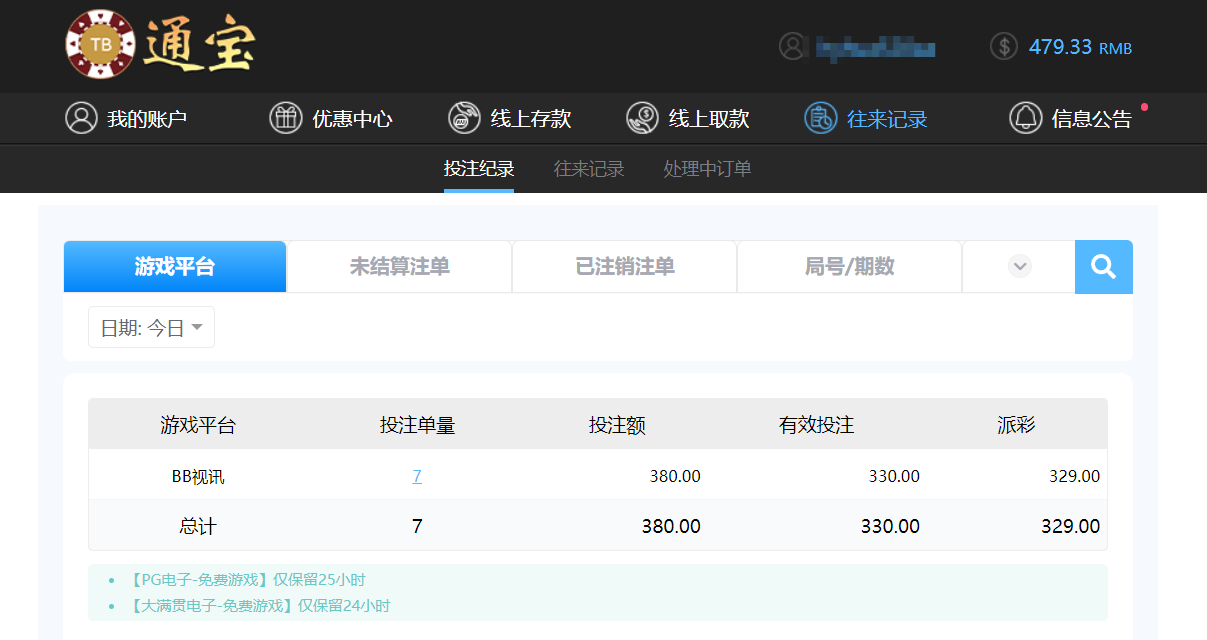The image size is (1207, 640).
Task: Click the dollar sign balance icon
Action: 1003,46
